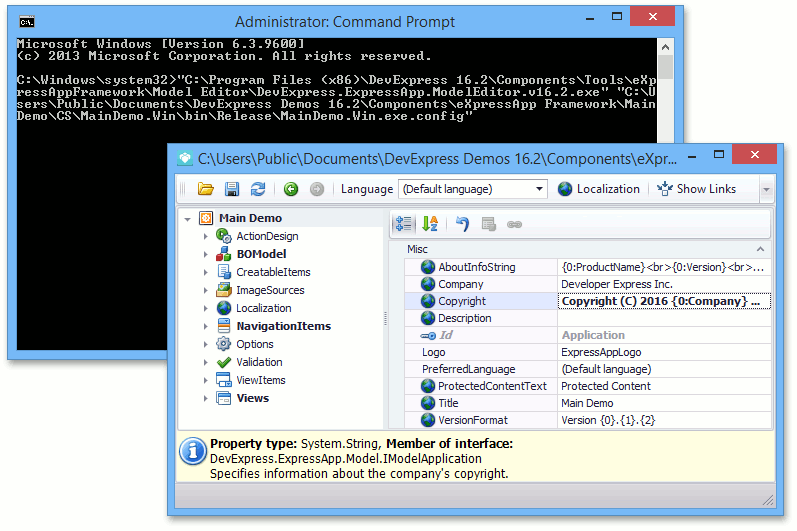Edit the Copyright property value field
The height and width of the screenshot is (531, 797).
[x=664, y=301]
